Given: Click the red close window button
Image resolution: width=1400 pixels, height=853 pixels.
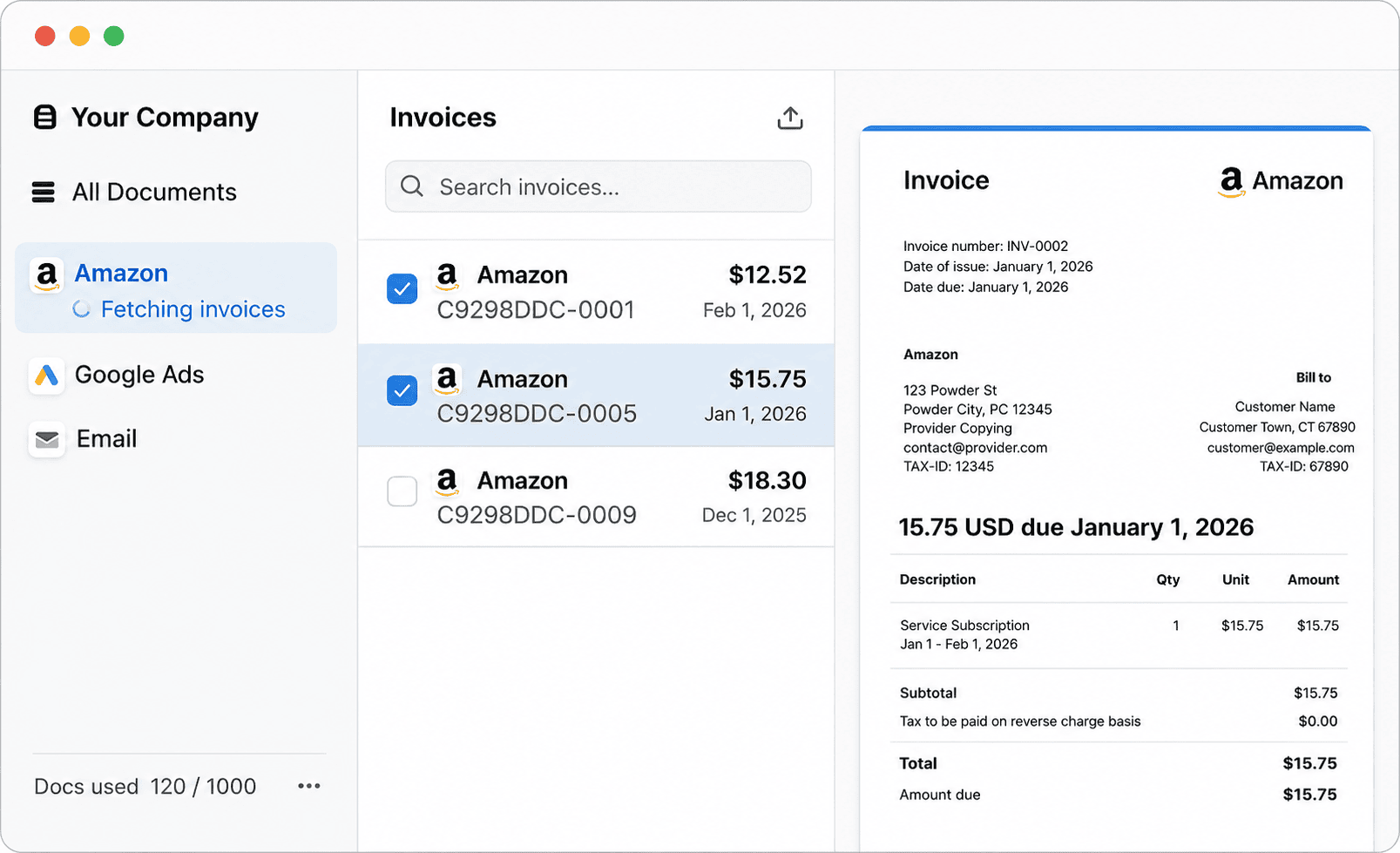Looking at the screenshot, I should click(x=45, y=36).
